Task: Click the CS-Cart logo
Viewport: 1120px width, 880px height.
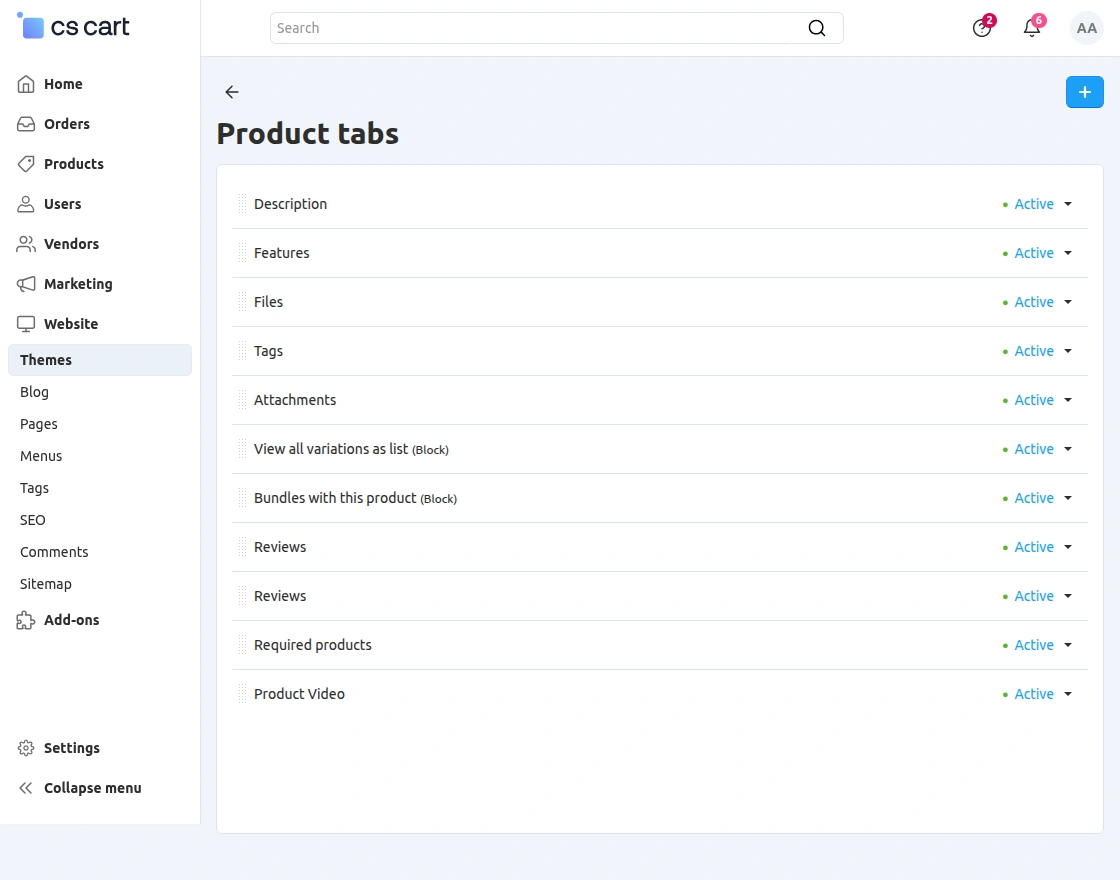Action: click(73, 27)
